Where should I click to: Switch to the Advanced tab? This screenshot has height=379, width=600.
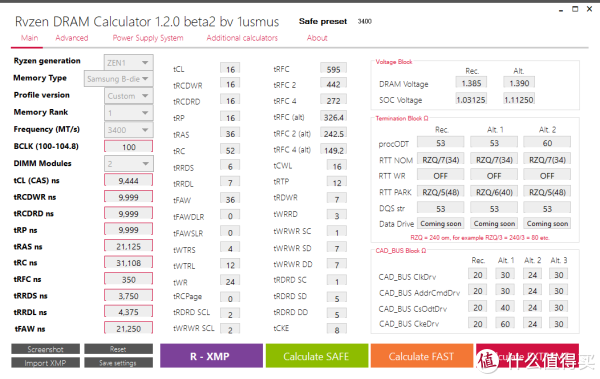point(72,38)
